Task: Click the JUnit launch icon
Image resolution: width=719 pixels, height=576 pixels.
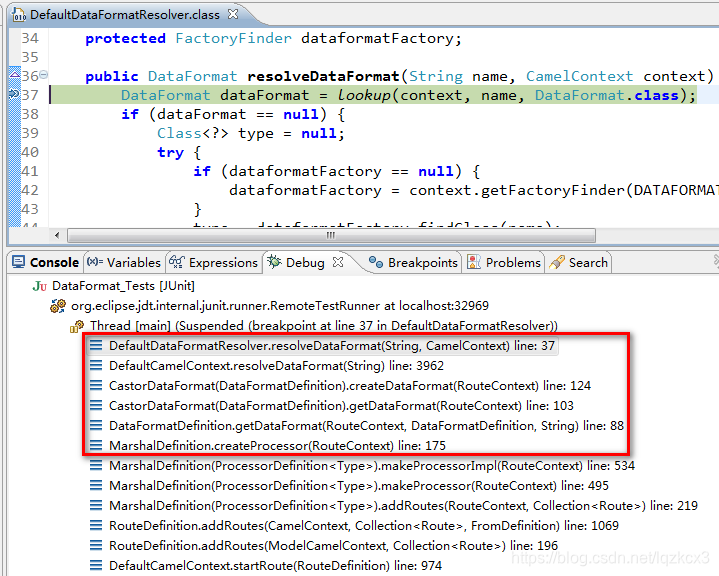Action: (x=40, y=286)
